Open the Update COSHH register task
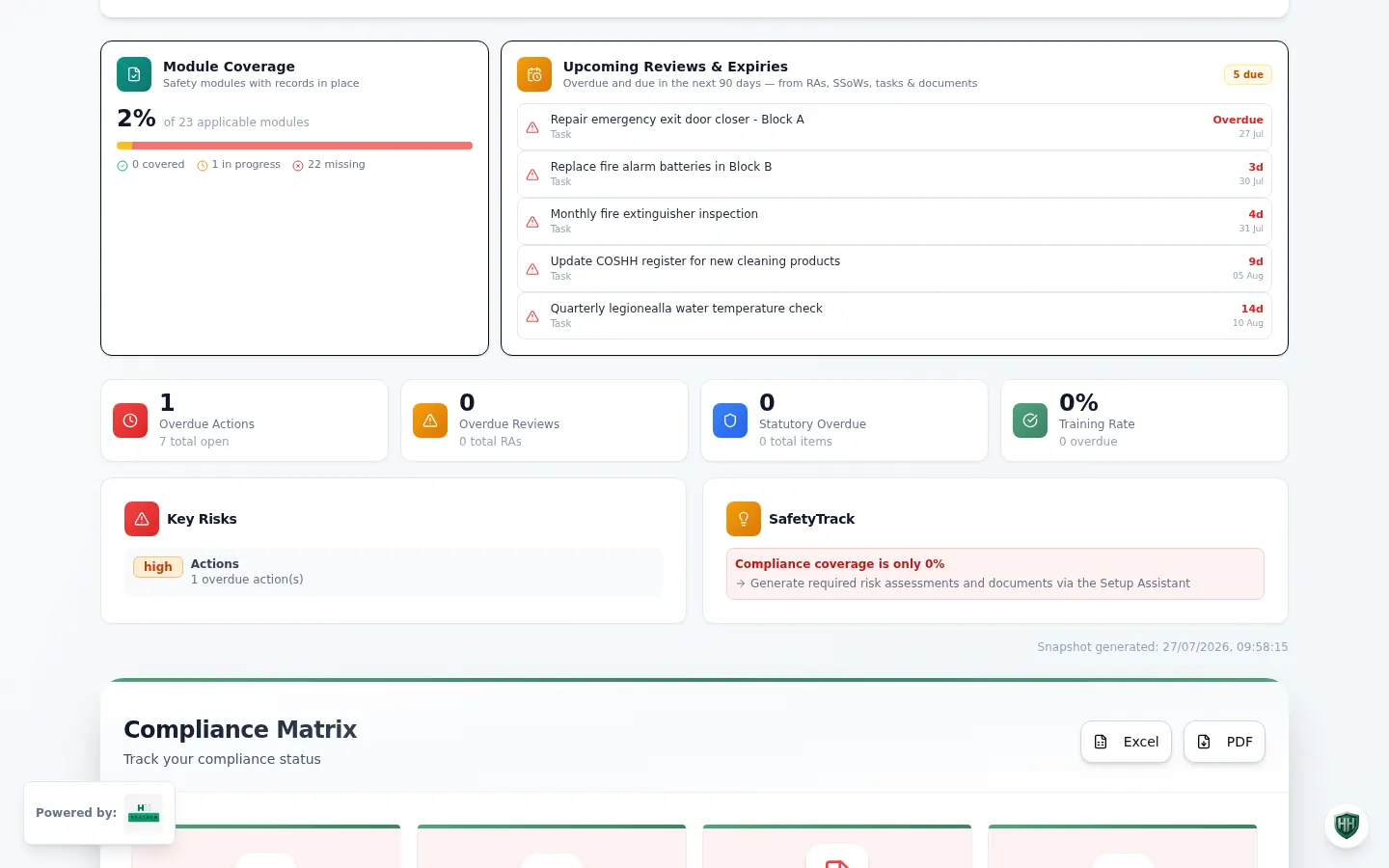The width and height of the screenshot is (1389, 868). tap(894, 268)
